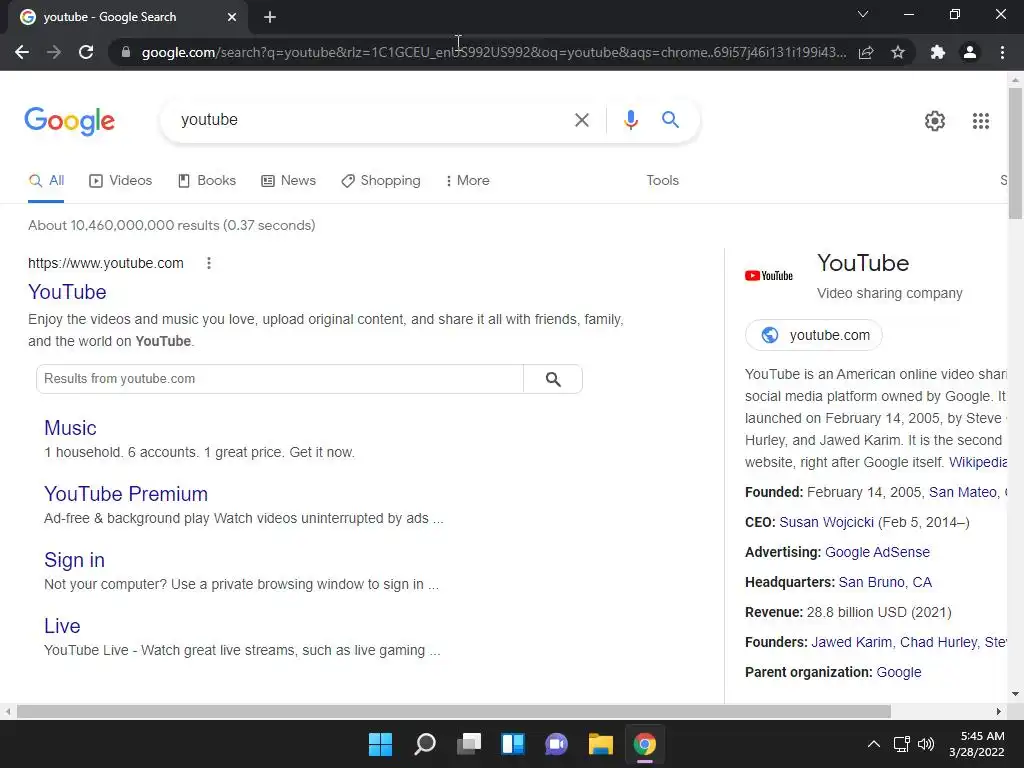Click the 'Results from youtube.com' input
Screen dimensions: 1024x768
[280, 379]
